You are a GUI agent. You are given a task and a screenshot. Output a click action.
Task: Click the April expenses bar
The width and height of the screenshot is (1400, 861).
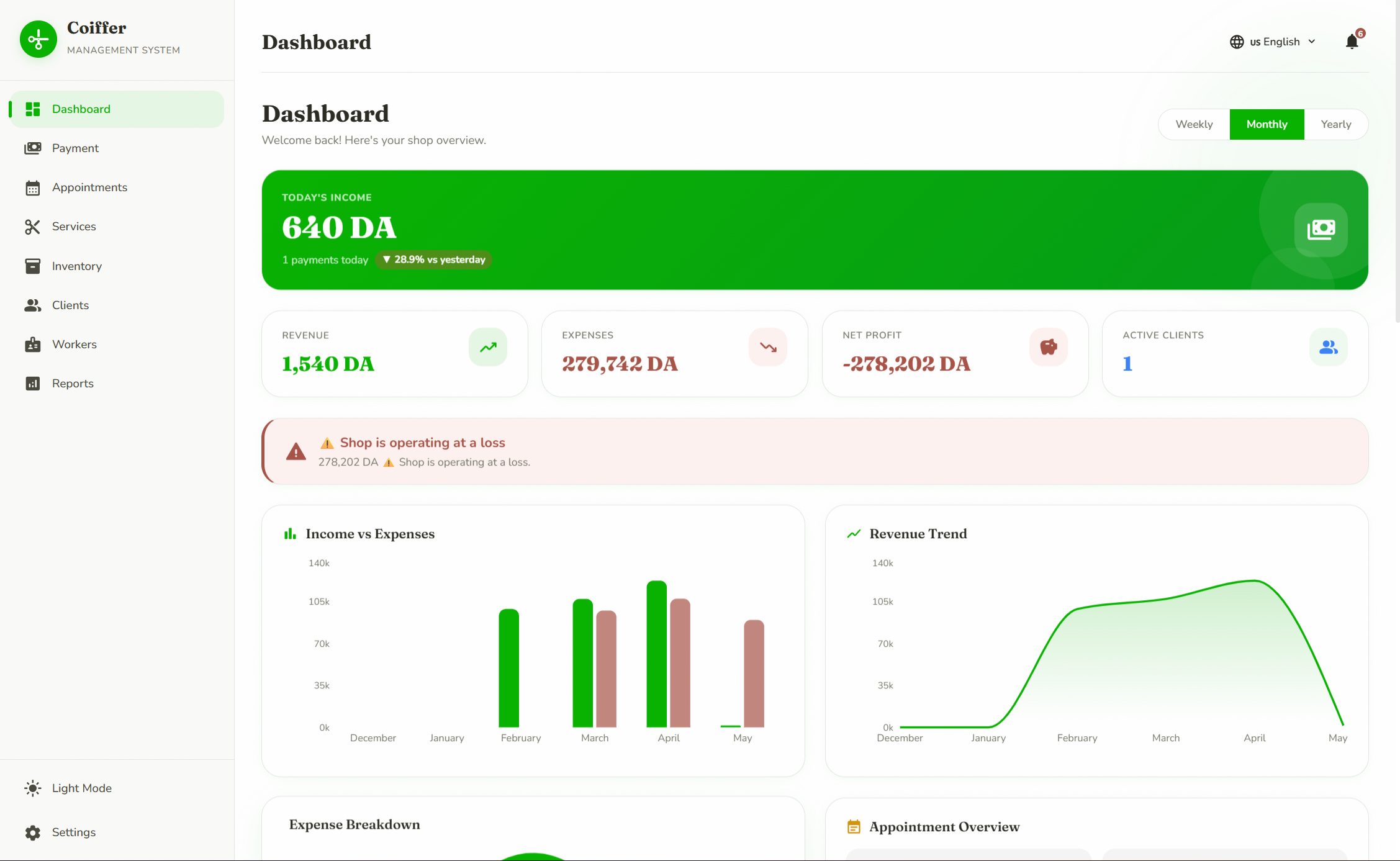680,663
